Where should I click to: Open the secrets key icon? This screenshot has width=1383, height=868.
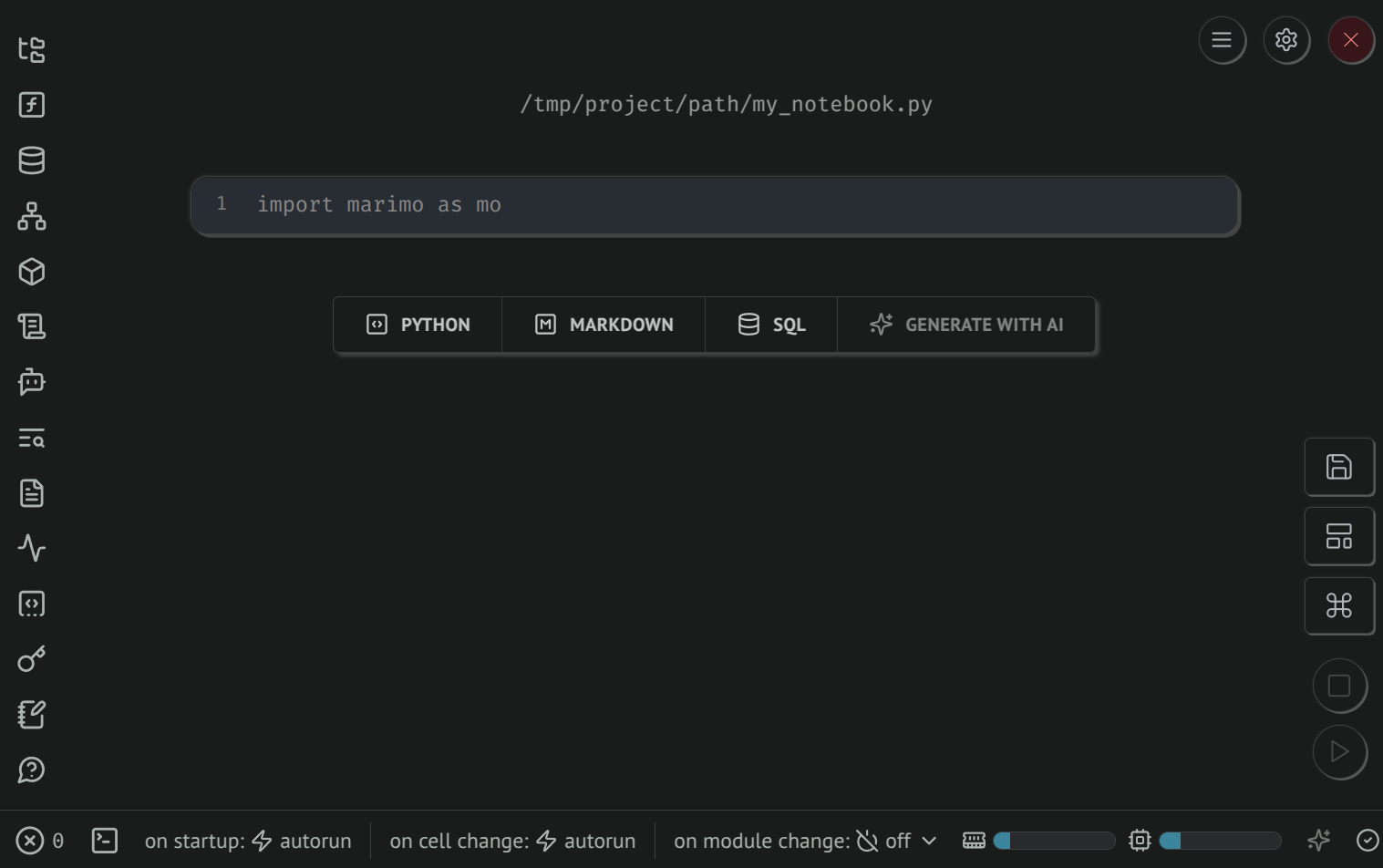pyautogui.click(x=32, y=659)
